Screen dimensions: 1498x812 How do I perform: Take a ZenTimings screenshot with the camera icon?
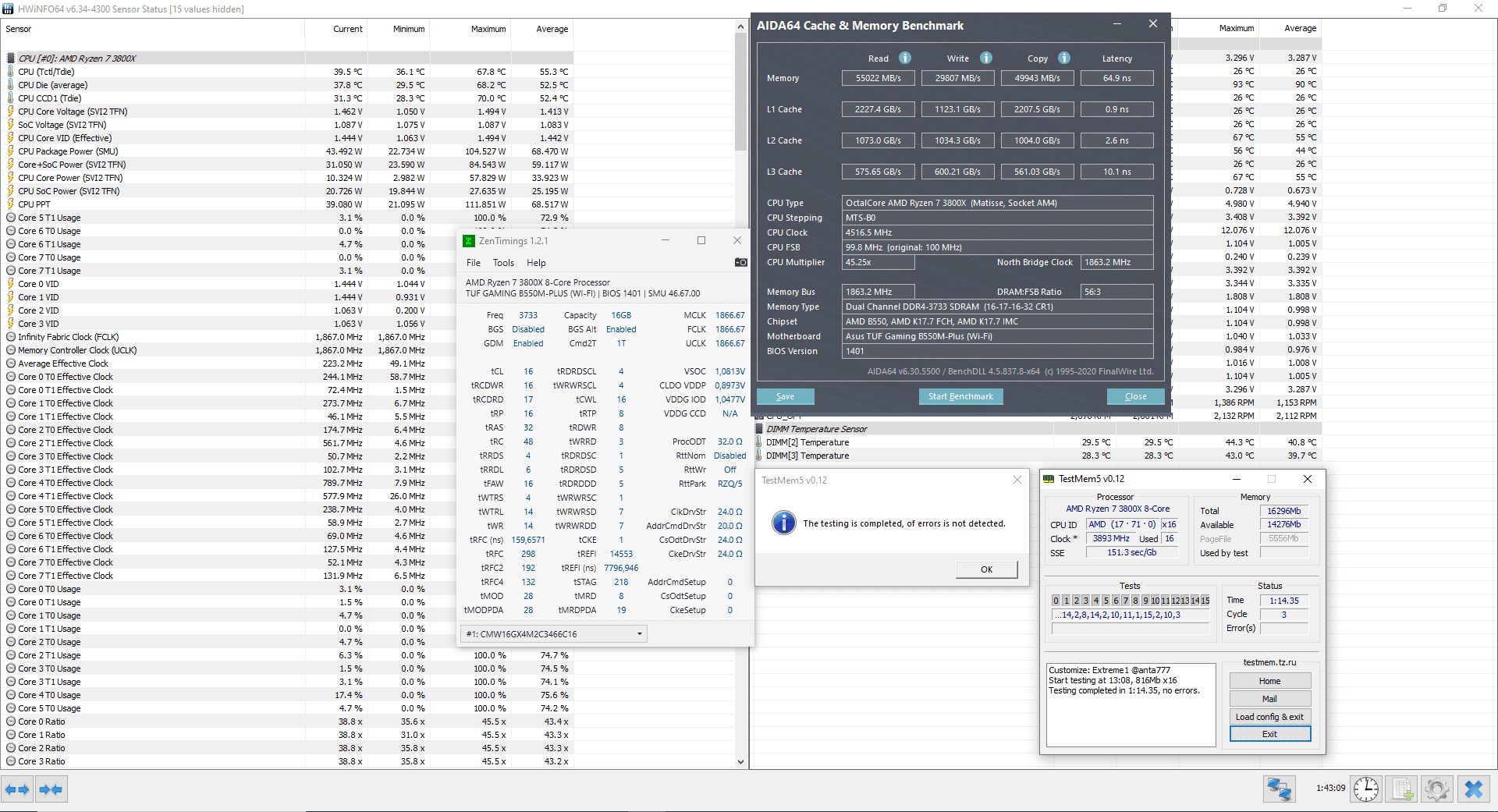click(x=741, y=263)
